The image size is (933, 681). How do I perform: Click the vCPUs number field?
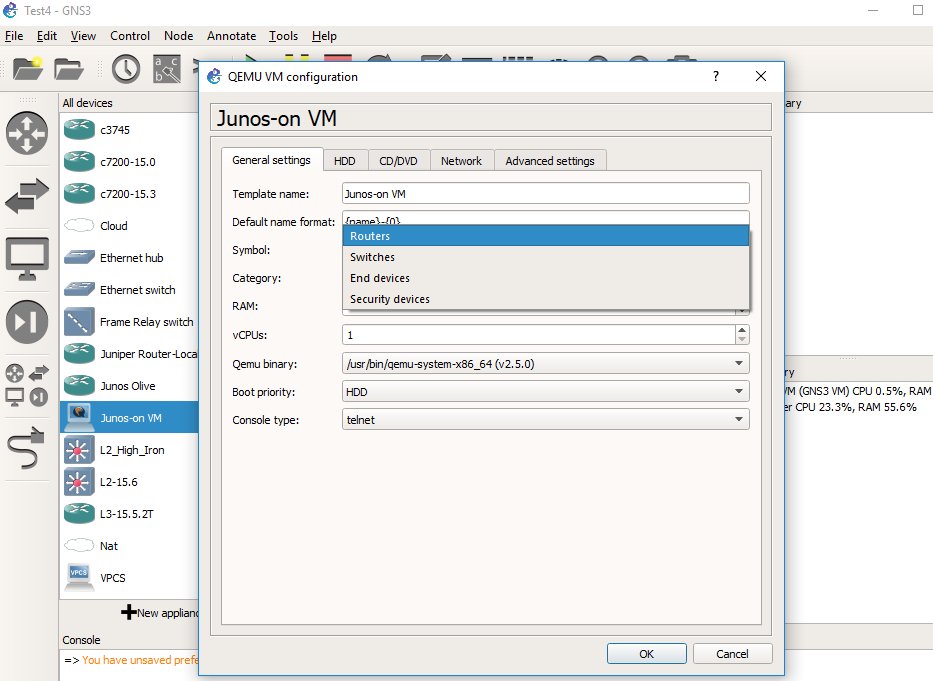click(x=539, y=335)
